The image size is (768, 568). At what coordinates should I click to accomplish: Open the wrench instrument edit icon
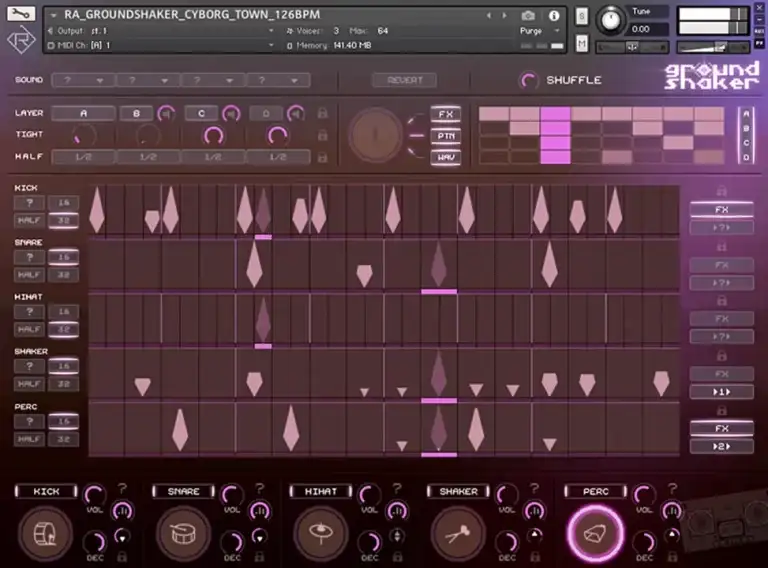click(x=21, y=13)
